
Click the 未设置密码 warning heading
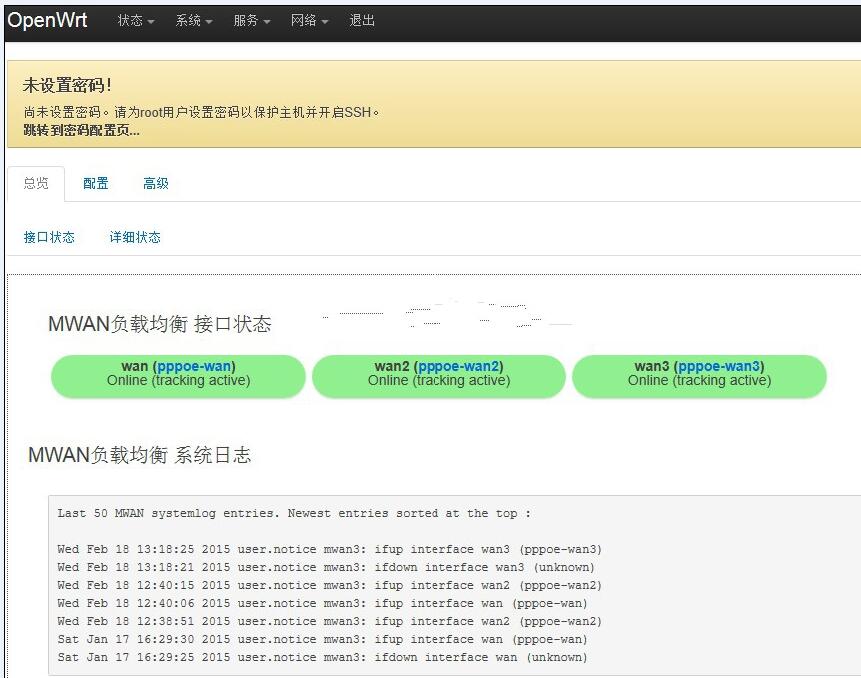pos(67,86)
